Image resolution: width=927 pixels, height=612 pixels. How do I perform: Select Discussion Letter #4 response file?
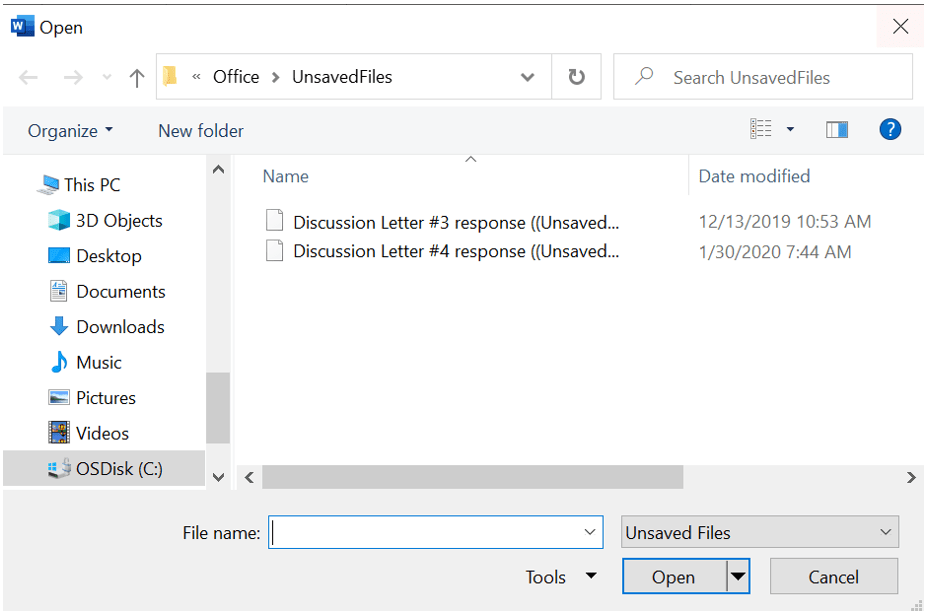click(455, 252)
